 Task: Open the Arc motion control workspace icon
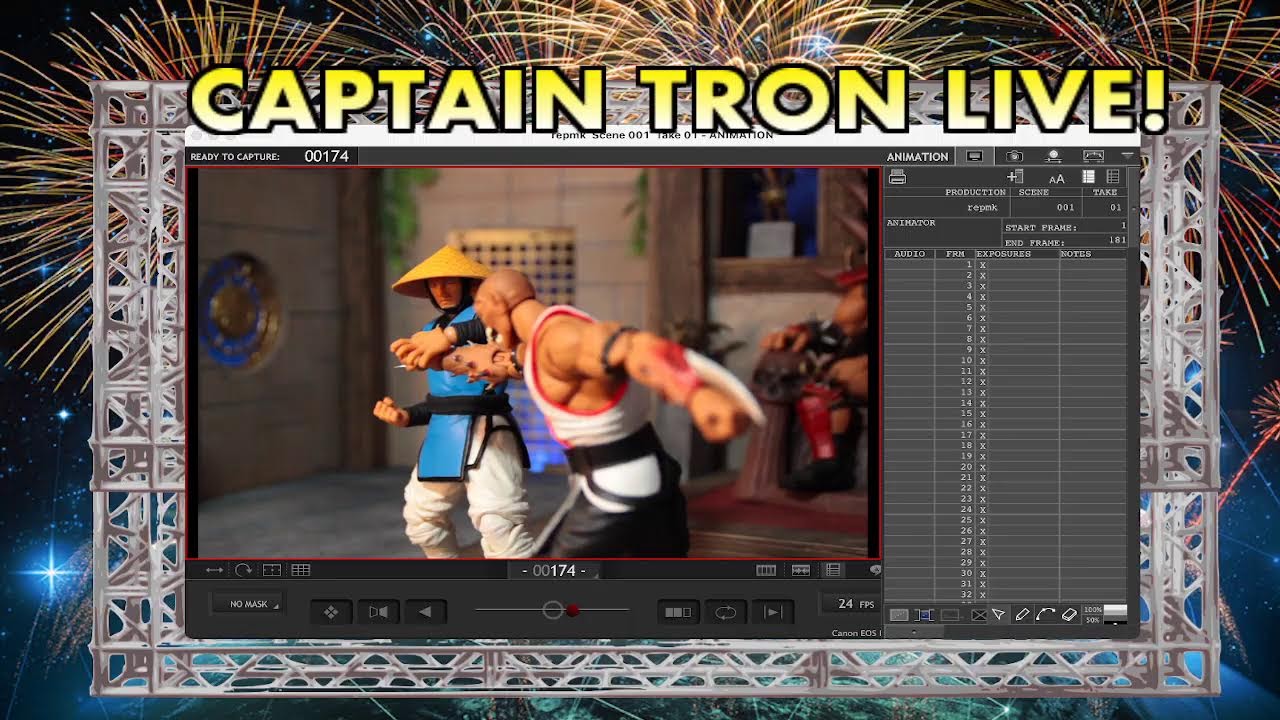[x=1053, y=156]
